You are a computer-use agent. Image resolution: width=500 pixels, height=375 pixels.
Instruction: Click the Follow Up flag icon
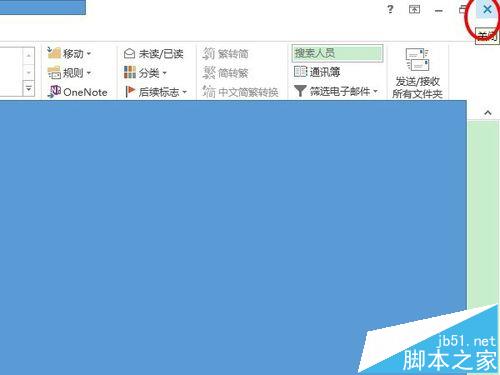click(130, 92)
